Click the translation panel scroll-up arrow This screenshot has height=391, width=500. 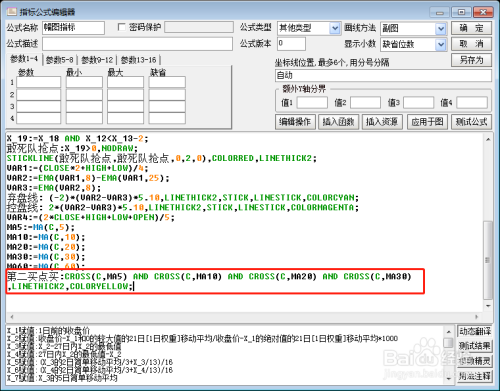pyautogui.click(x=449, y=332)
